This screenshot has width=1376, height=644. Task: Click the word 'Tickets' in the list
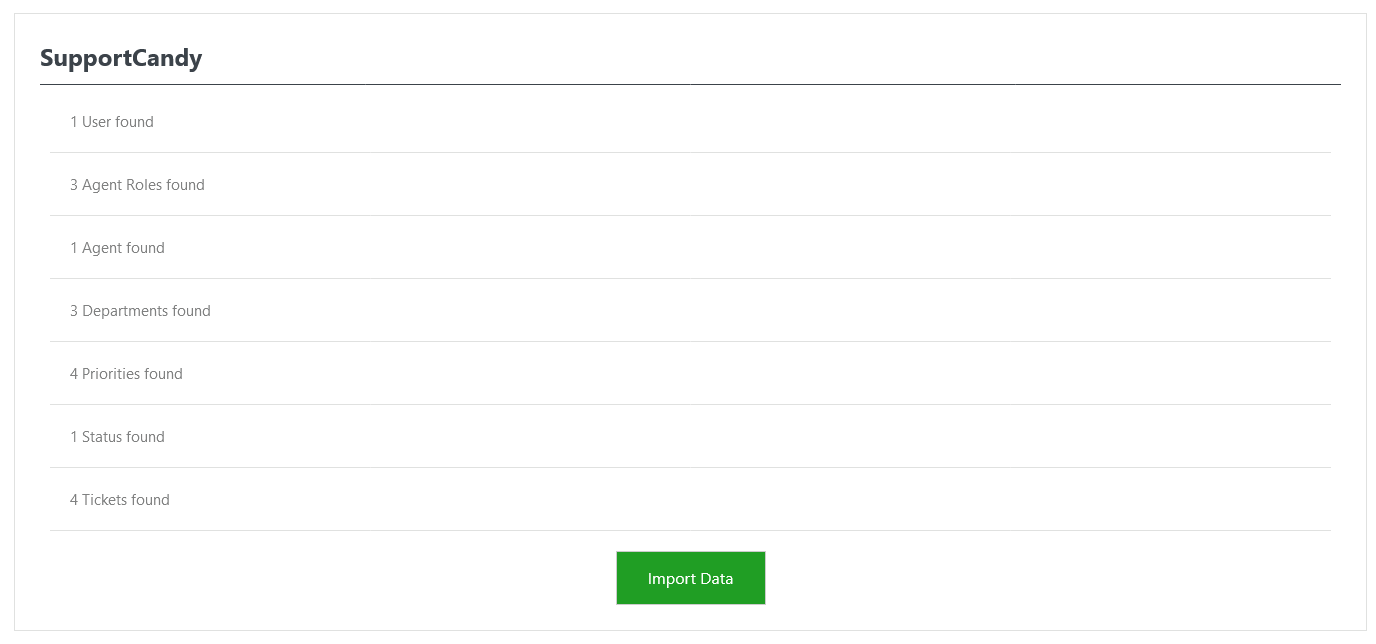click(x=104, y=500)
